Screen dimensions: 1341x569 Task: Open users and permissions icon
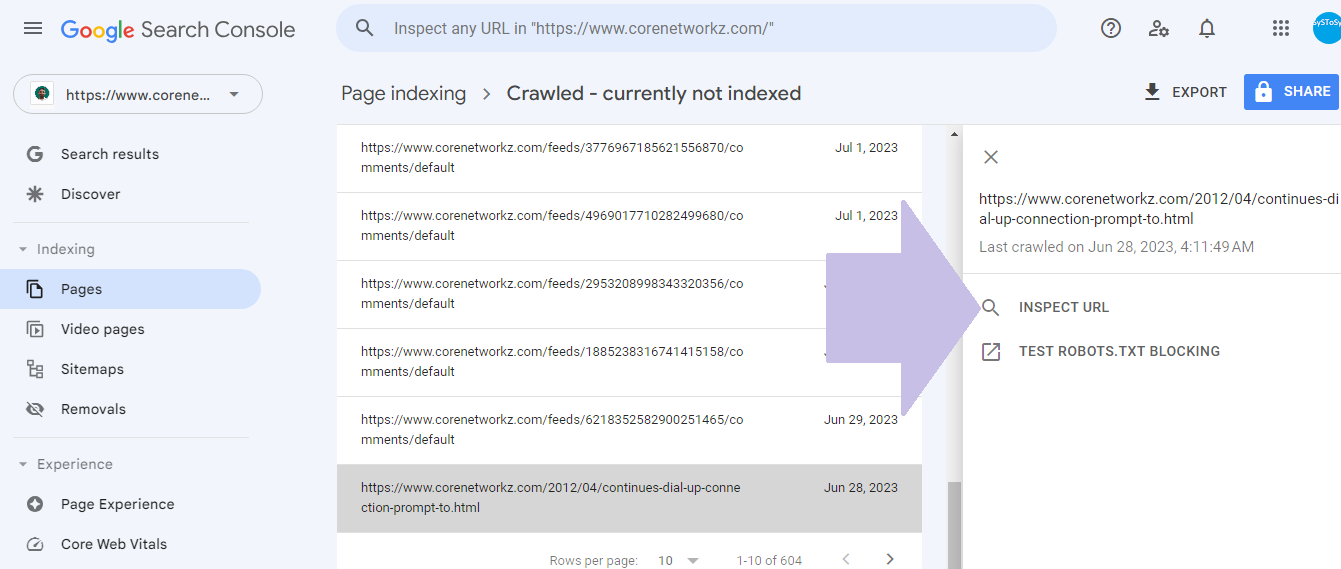(1159, 28)
